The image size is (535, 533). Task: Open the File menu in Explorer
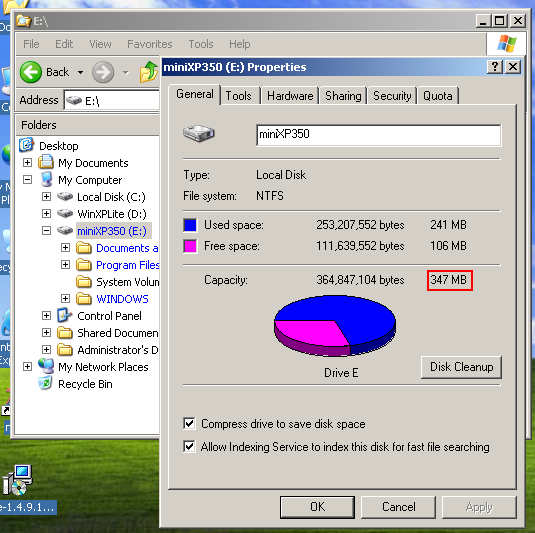[31, 44]
